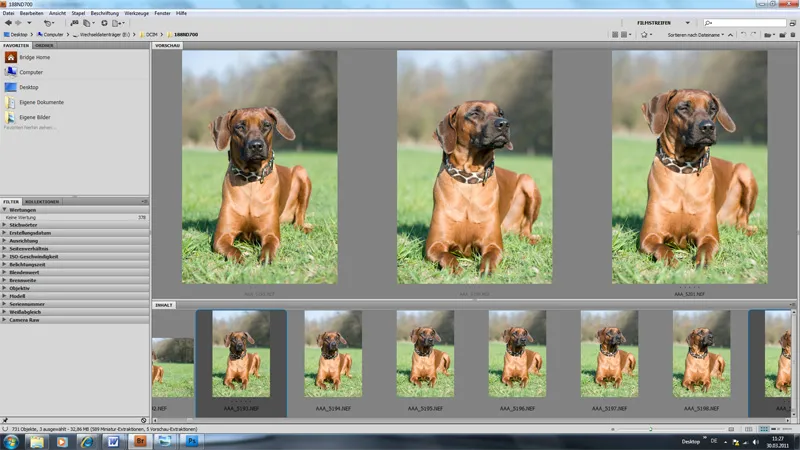Expand the Erstellungsdatum filter section
Screen dimensions: 800x450
coord(5,233)
